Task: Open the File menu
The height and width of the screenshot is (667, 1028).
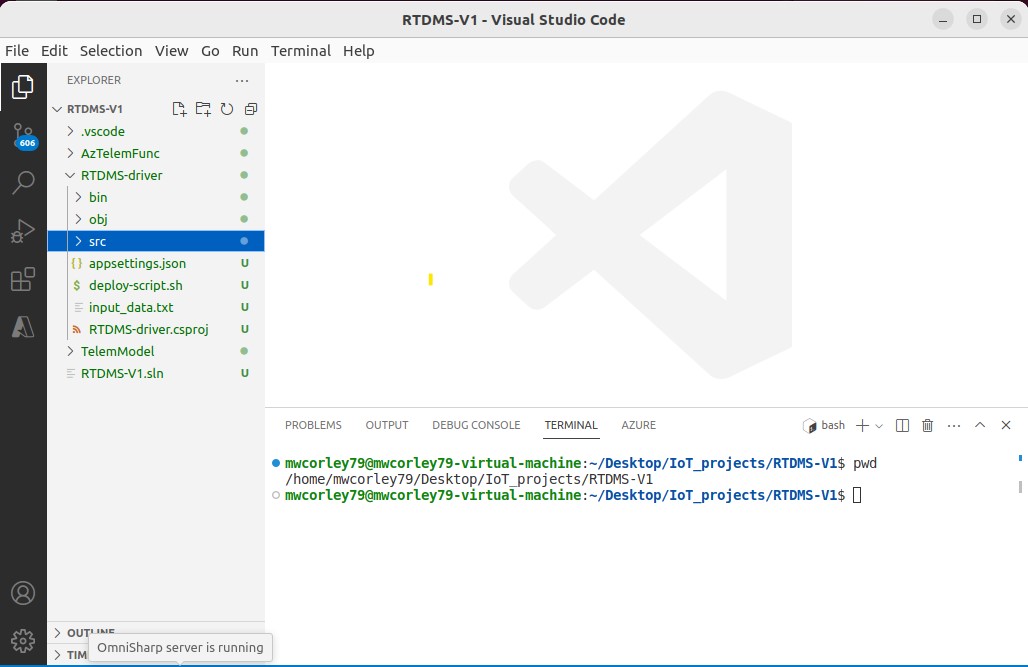Action: tap(17, 51)
